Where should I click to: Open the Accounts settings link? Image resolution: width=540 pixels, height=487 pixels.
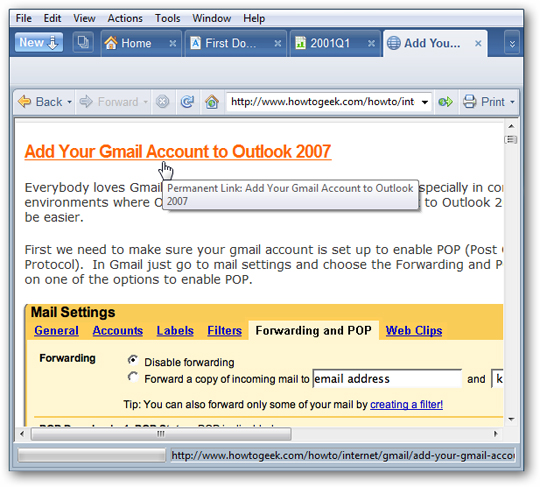coord(117,331)
